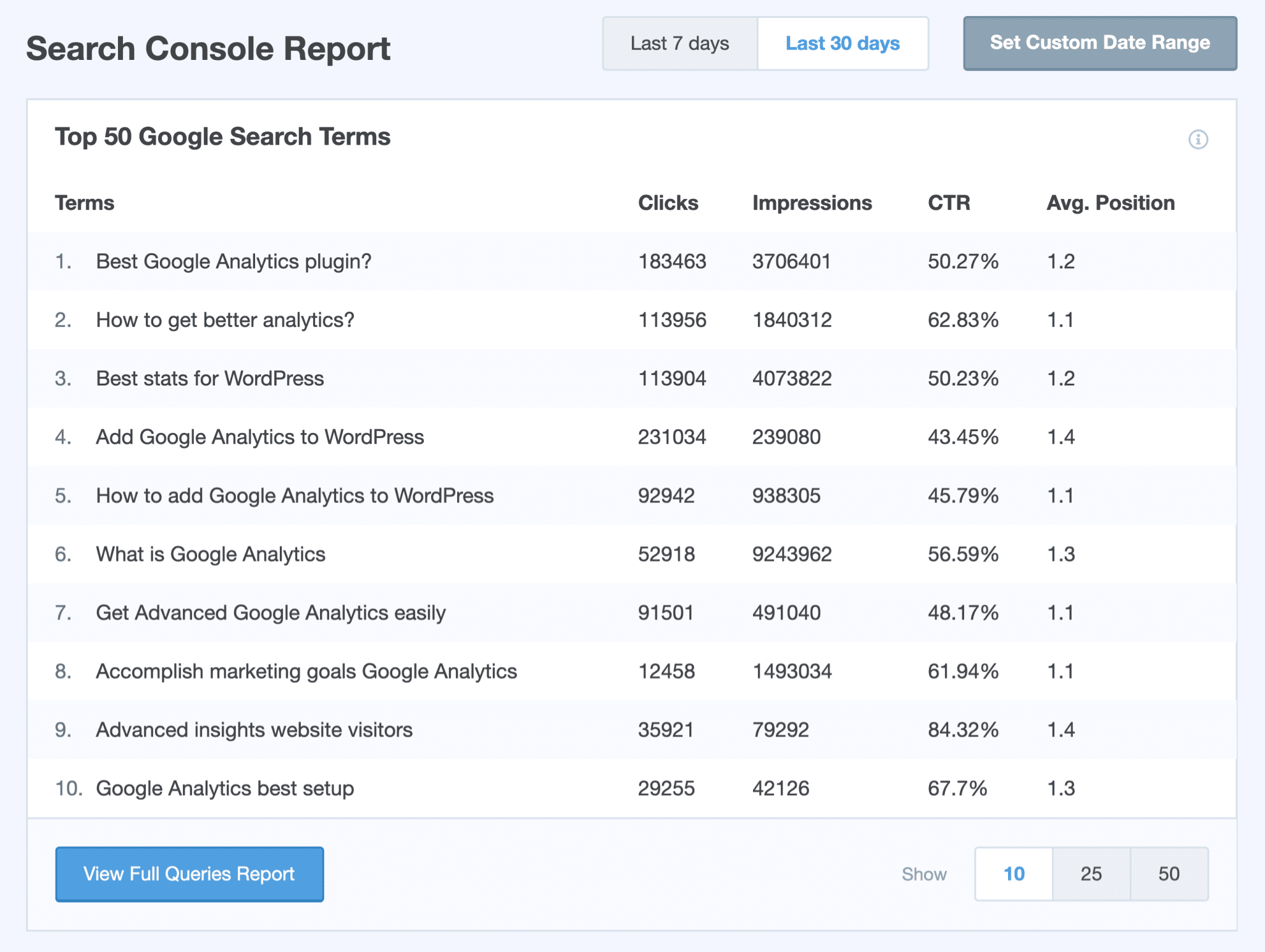
Task: Select the term 'Add Google Analytics to WordPress'
Action: point(260,437)
